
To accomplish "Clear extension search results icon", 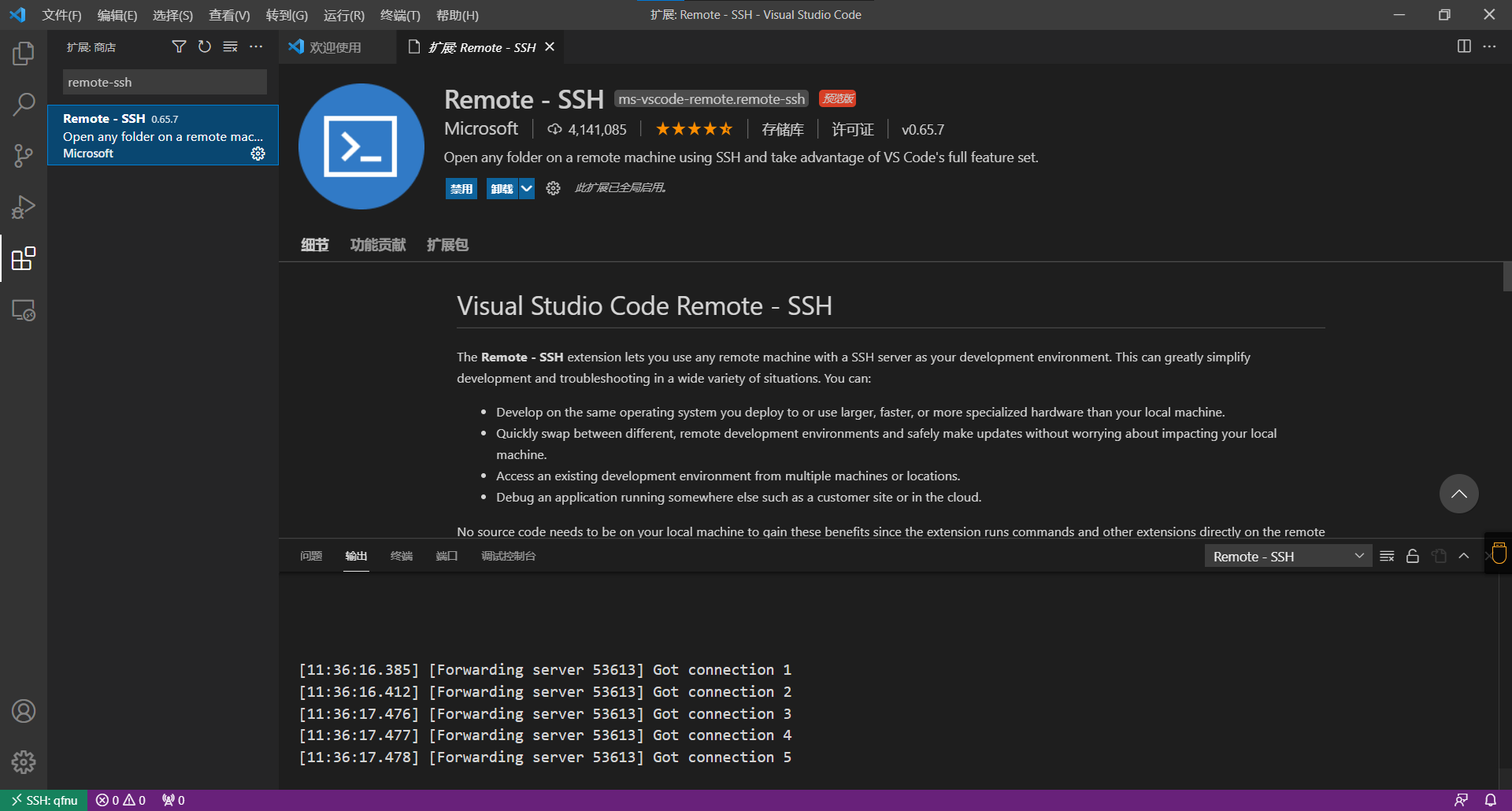I will coord(230,47).
